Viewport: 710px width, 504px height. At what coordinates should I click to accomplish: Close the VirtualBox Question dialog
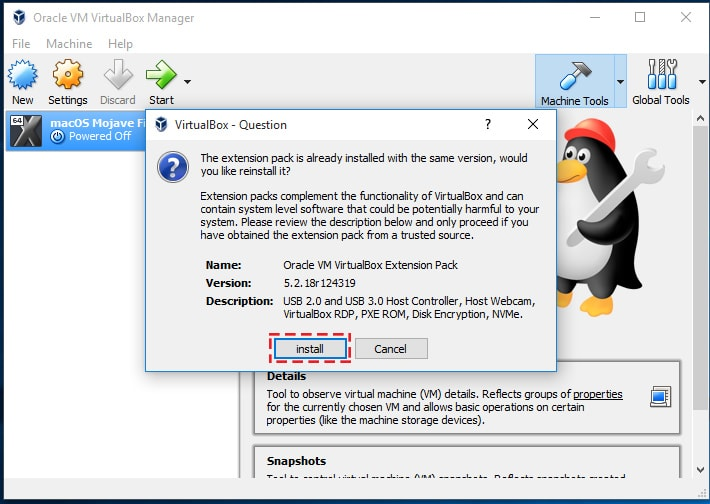(x=532, y=124)
